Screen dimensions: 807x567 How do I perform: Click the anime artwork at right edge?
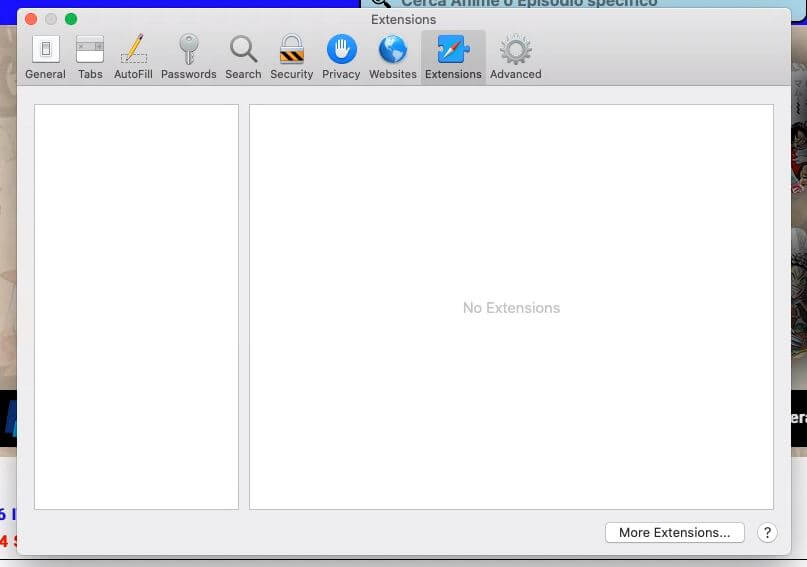797,200
